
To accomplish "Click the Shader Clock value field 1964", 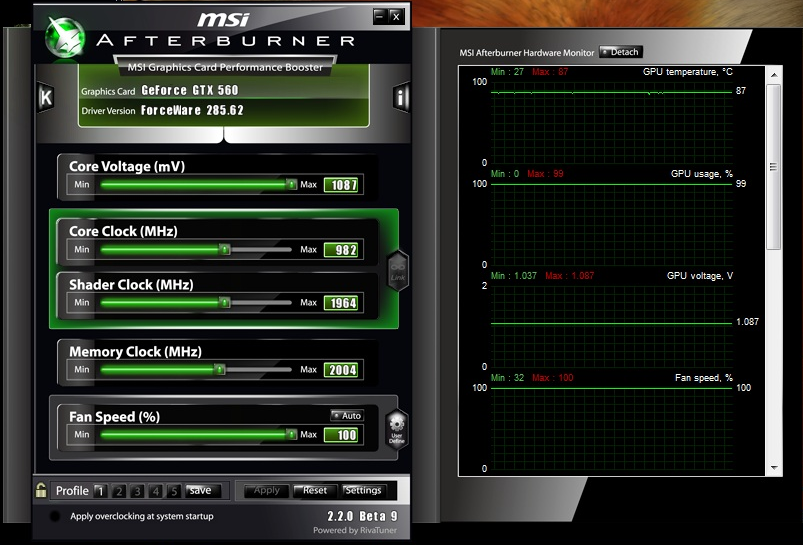I will click(x=341, y=303).
